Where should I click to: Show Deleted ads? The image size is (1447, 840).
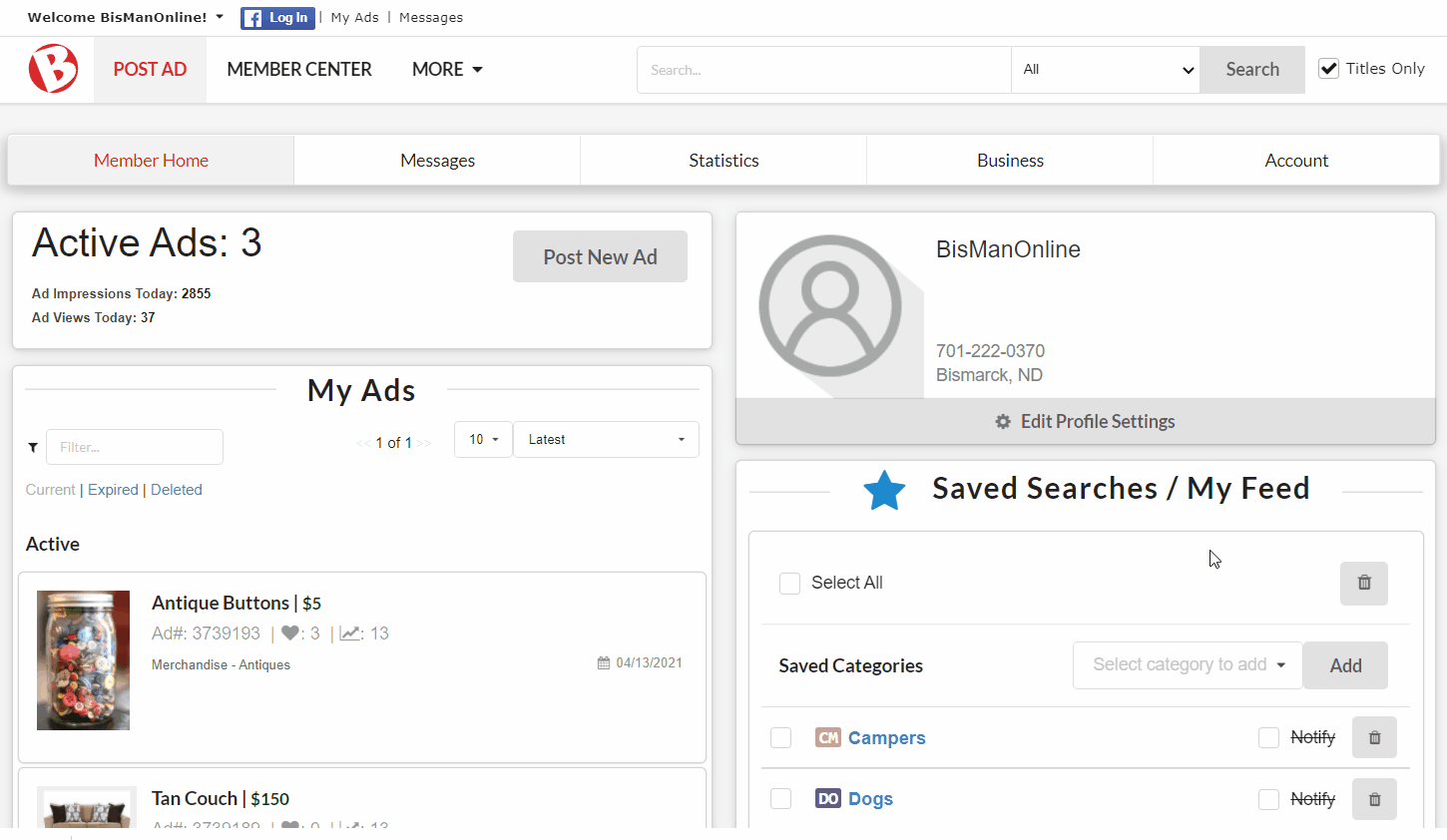click(177, 490)
